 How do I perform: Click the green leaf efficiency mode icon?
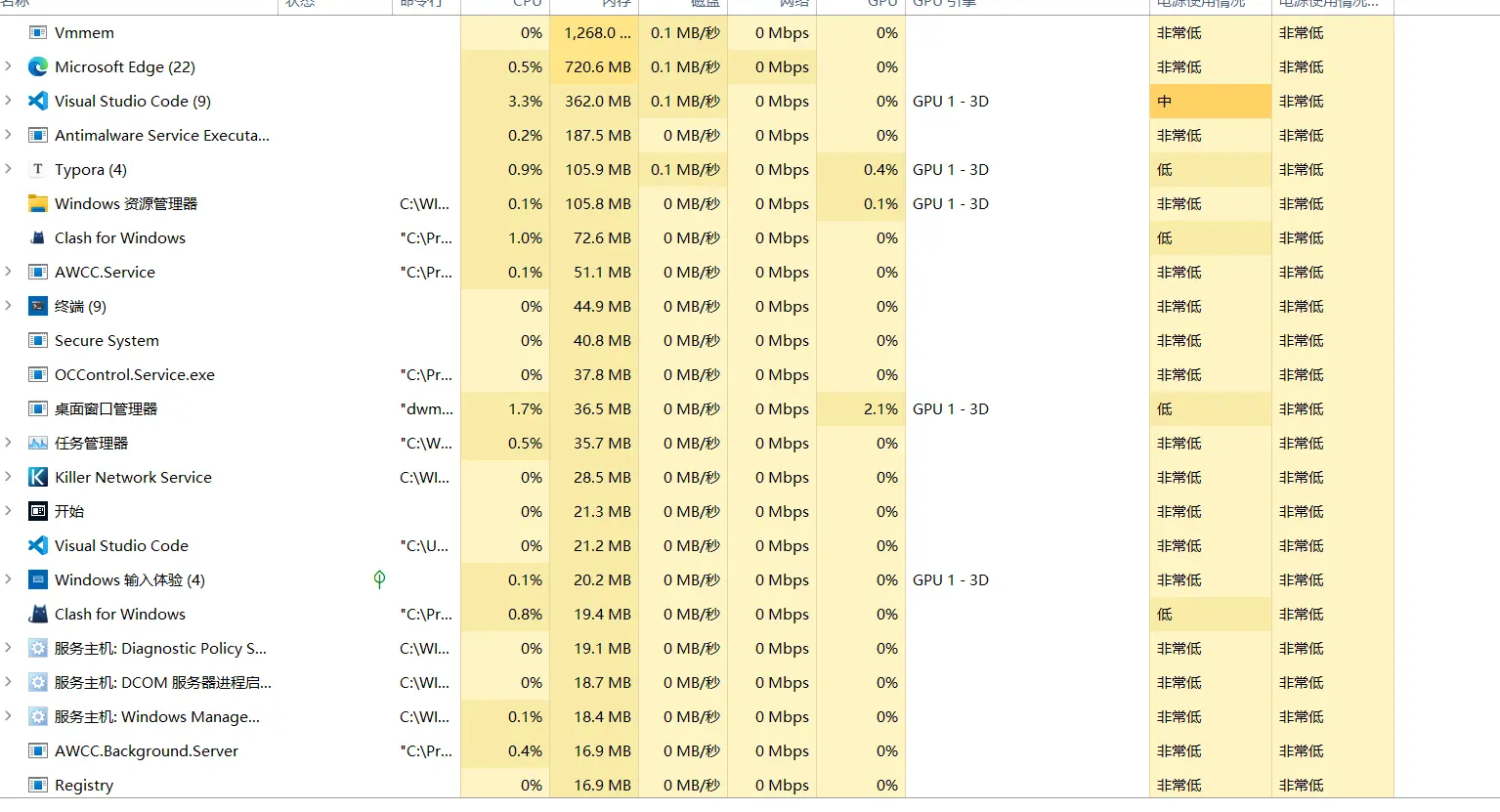point(379,579)
